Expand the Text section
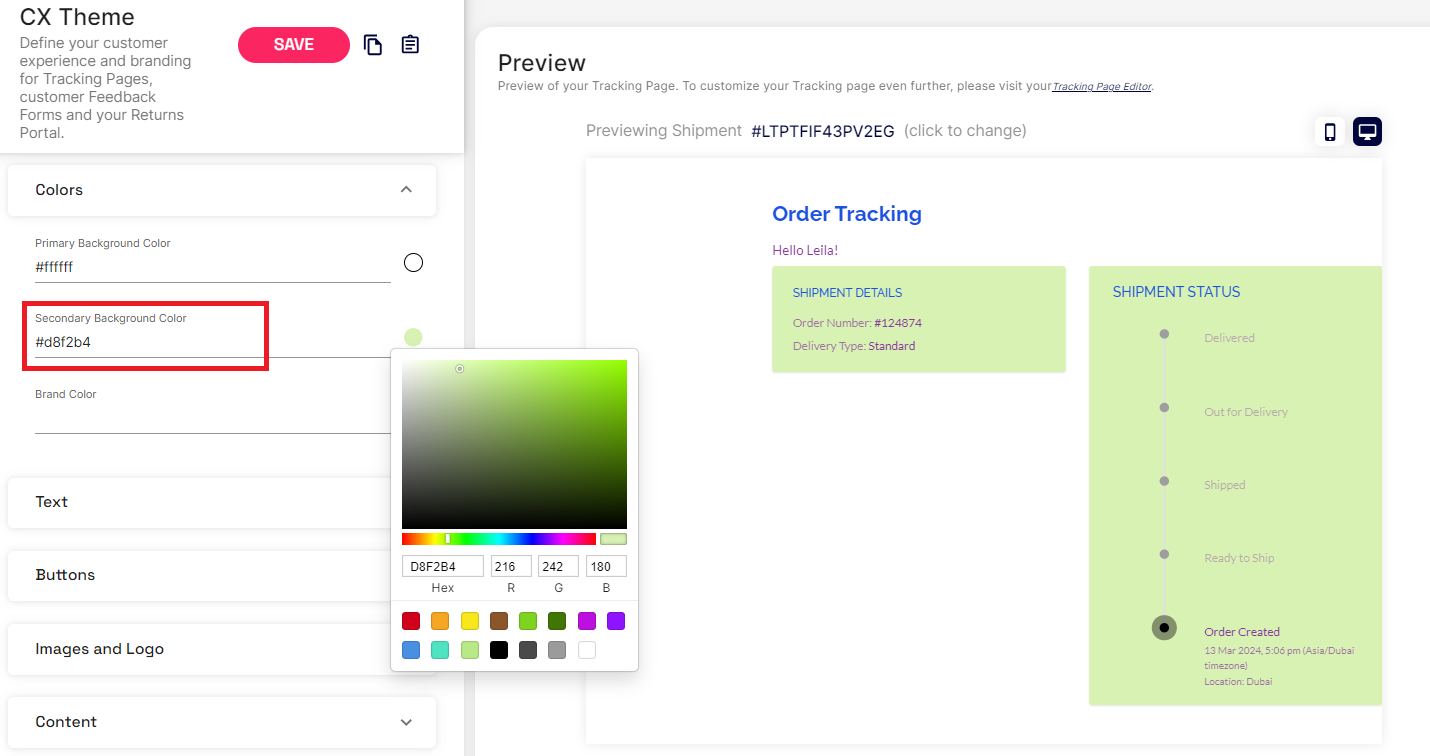1430x756 pixels. click(200, 502)
